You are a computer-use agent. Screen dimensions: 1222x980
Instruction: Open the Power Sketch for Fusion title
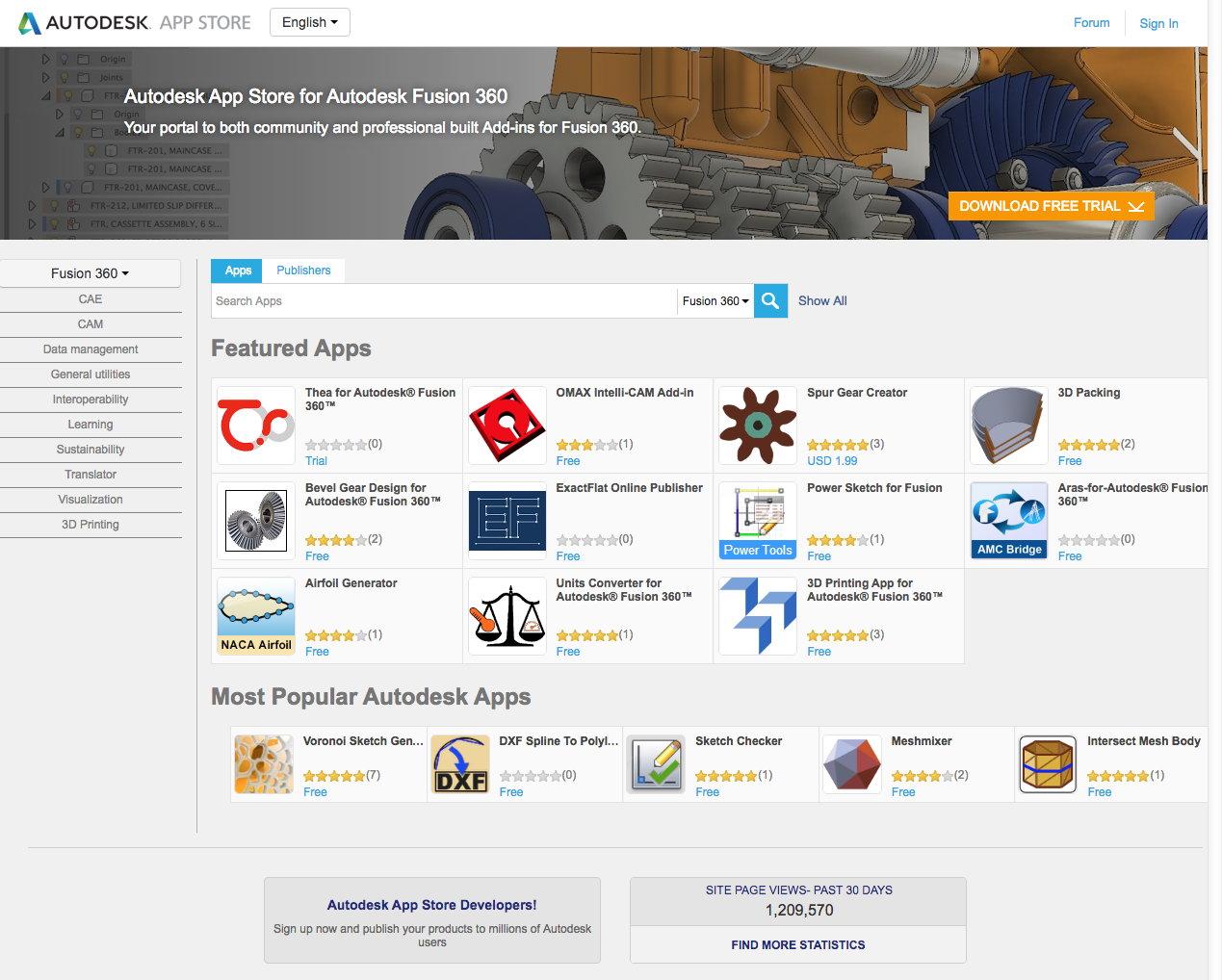click(x=874, y=488)
